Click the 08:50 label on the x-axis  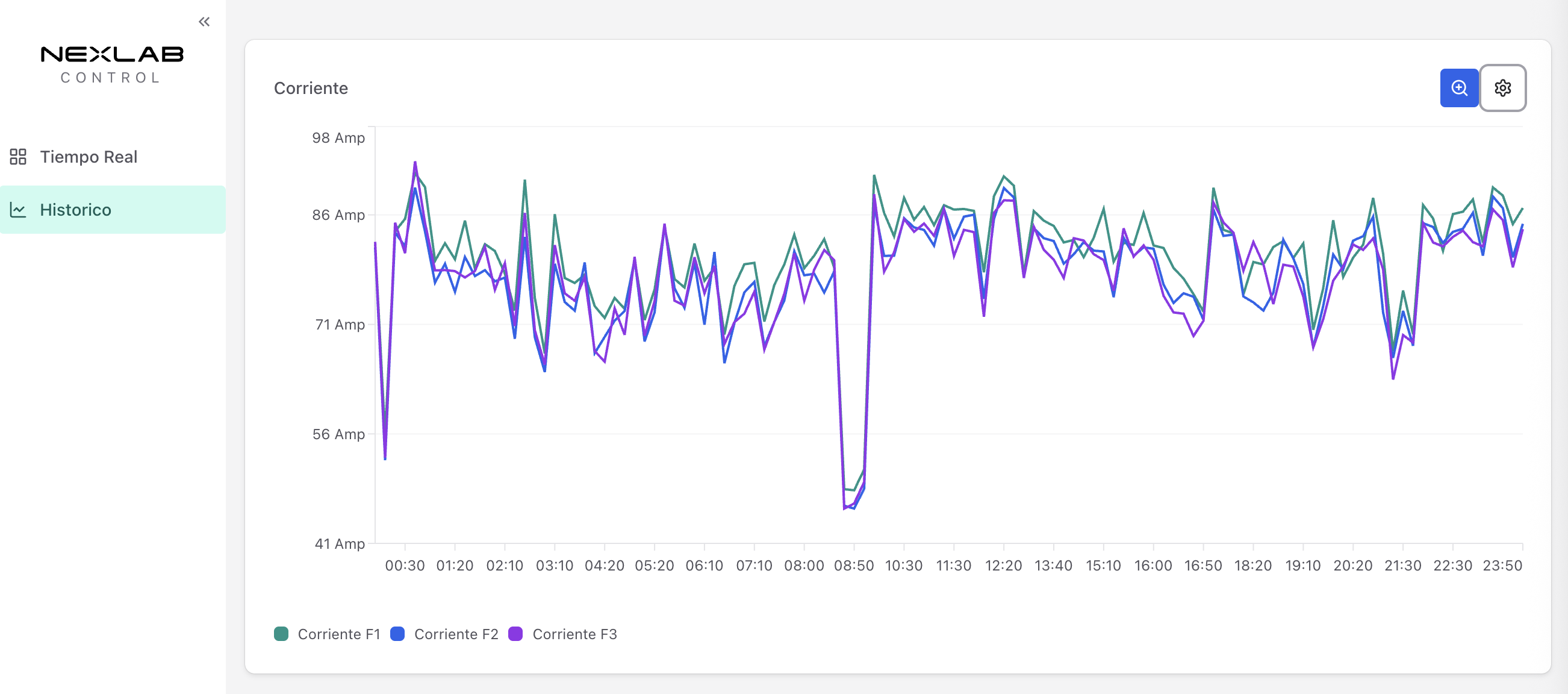click(854, 565)
